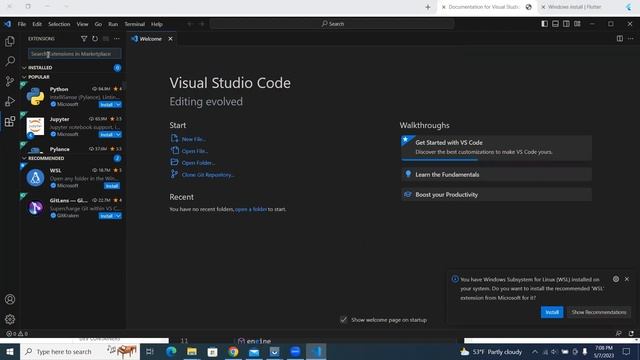Click the taskbar search box
Screen dimensions: 640x360
(80, 351)
